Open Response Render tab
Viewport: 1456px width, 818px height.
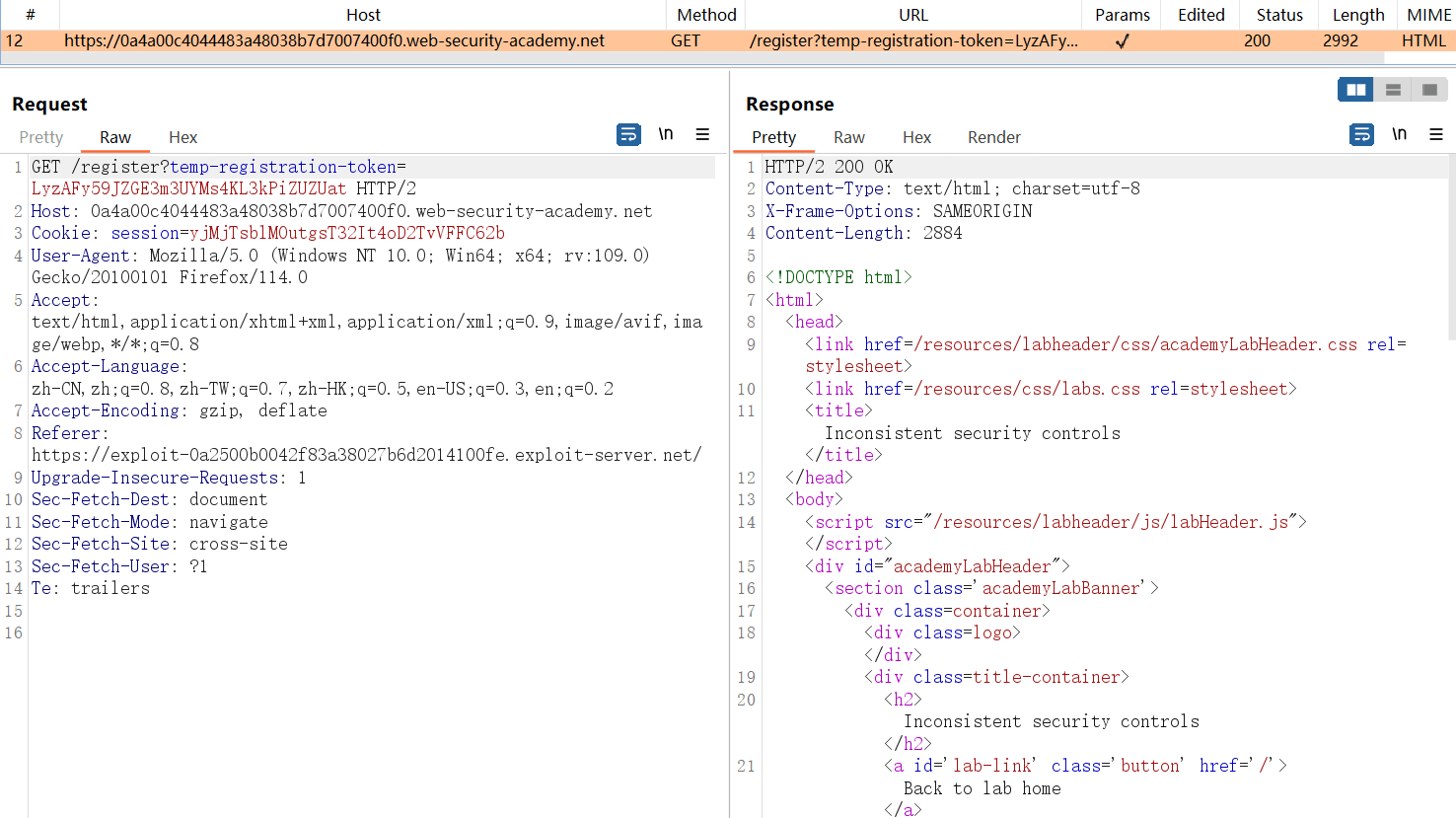(993, 137)
